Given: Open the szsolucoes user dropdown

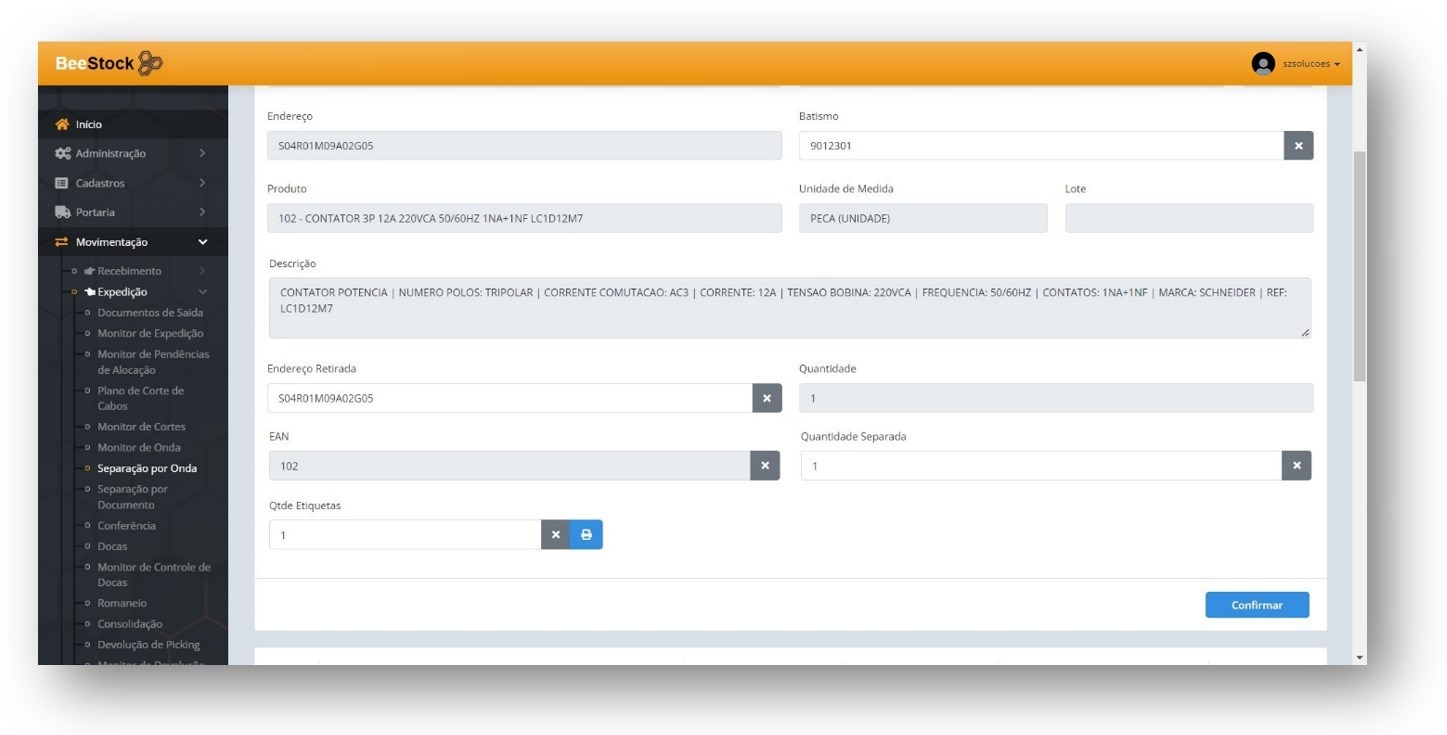Looking at the screenshot, I should coord(1310,64).
